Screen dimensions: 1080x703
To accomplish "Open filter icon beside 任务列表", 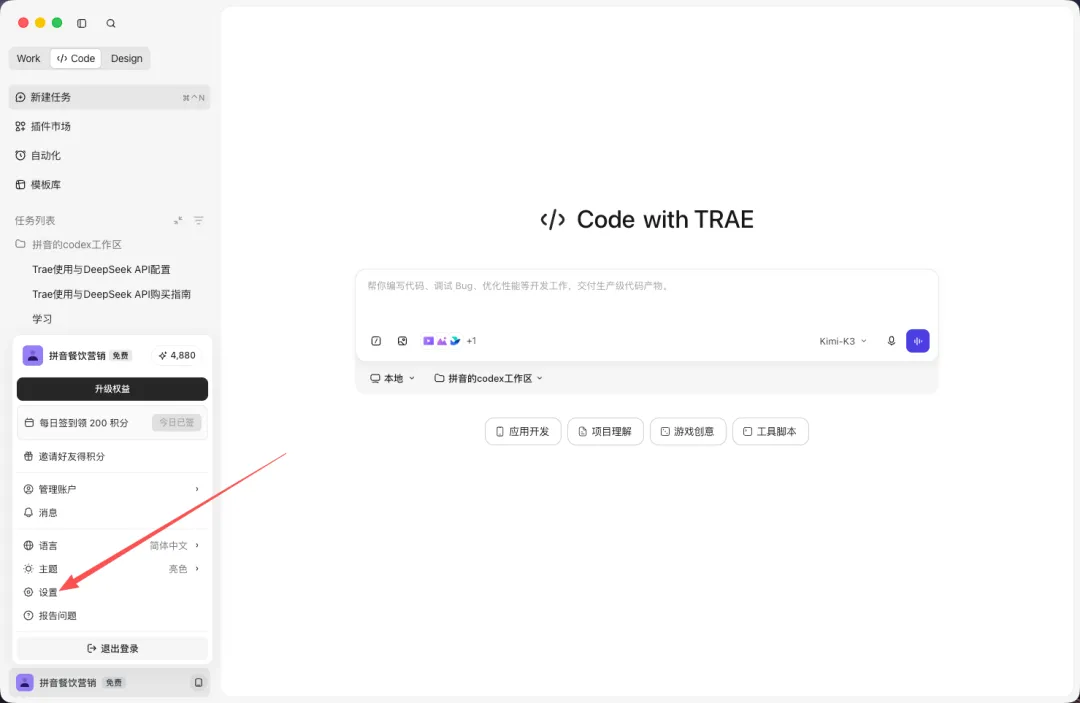I will point(198,220).
